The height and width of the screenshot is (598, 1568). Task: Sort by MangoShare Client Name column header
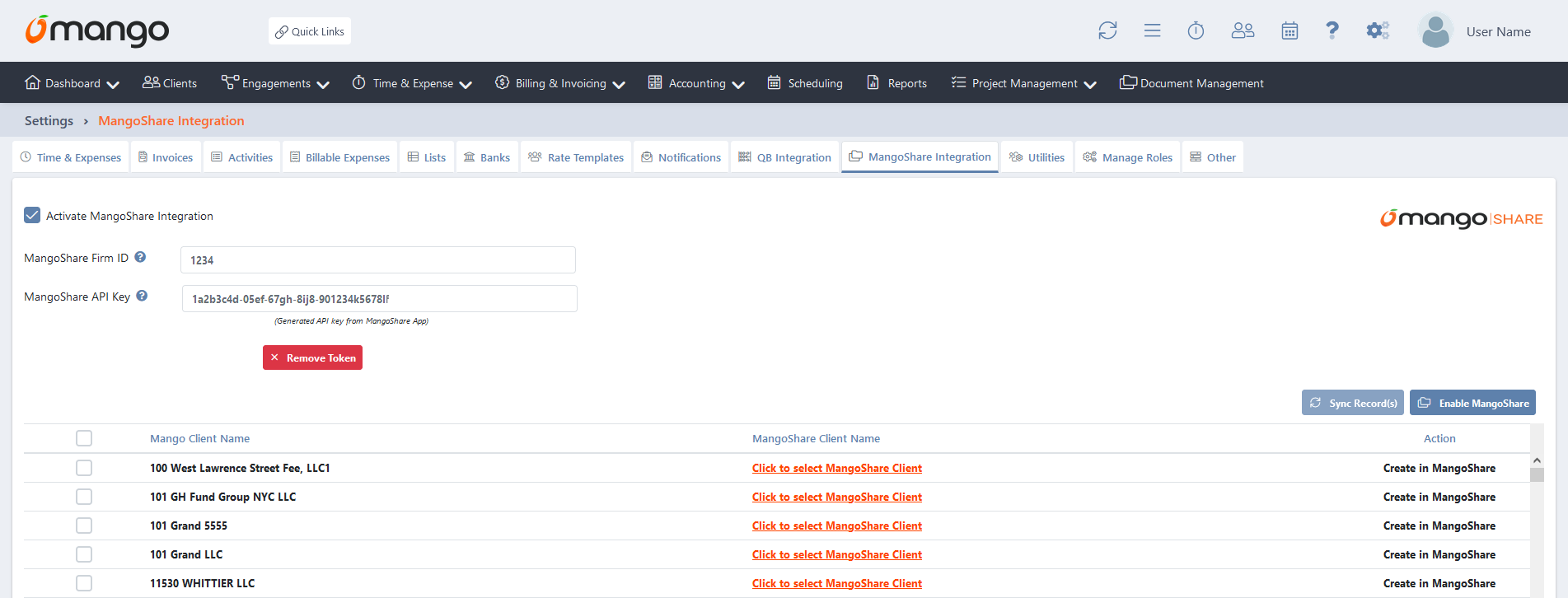(816, 438)
